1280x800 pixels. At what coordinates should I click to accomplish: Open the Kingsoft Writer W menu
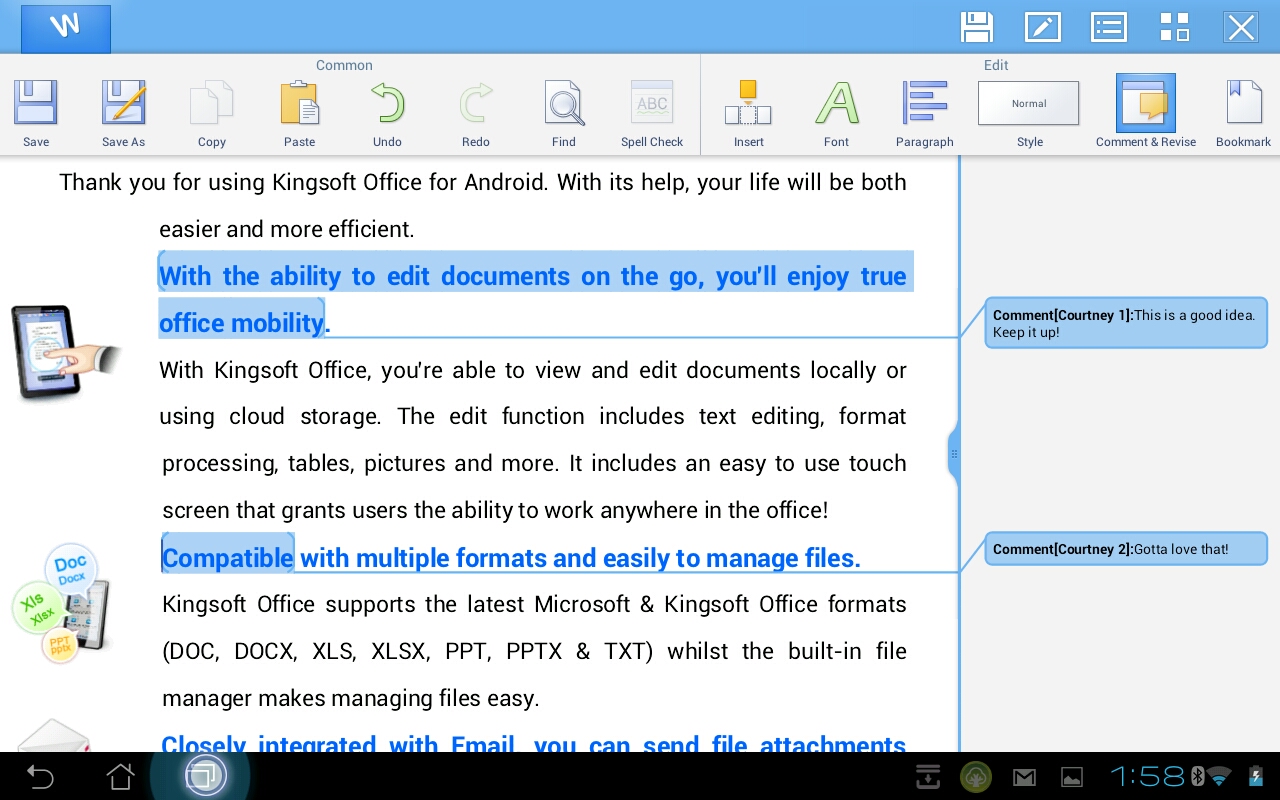[x=66, y=28]
